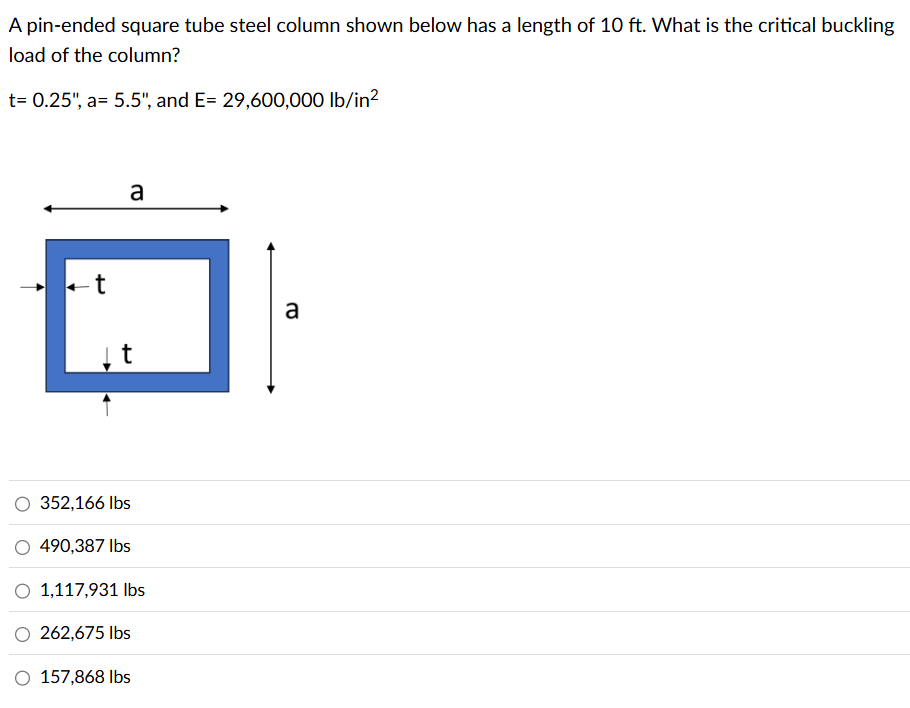The image size is (910, 708).
Task: Click the question title text about buckling load
Action: [x=450, y=26]
